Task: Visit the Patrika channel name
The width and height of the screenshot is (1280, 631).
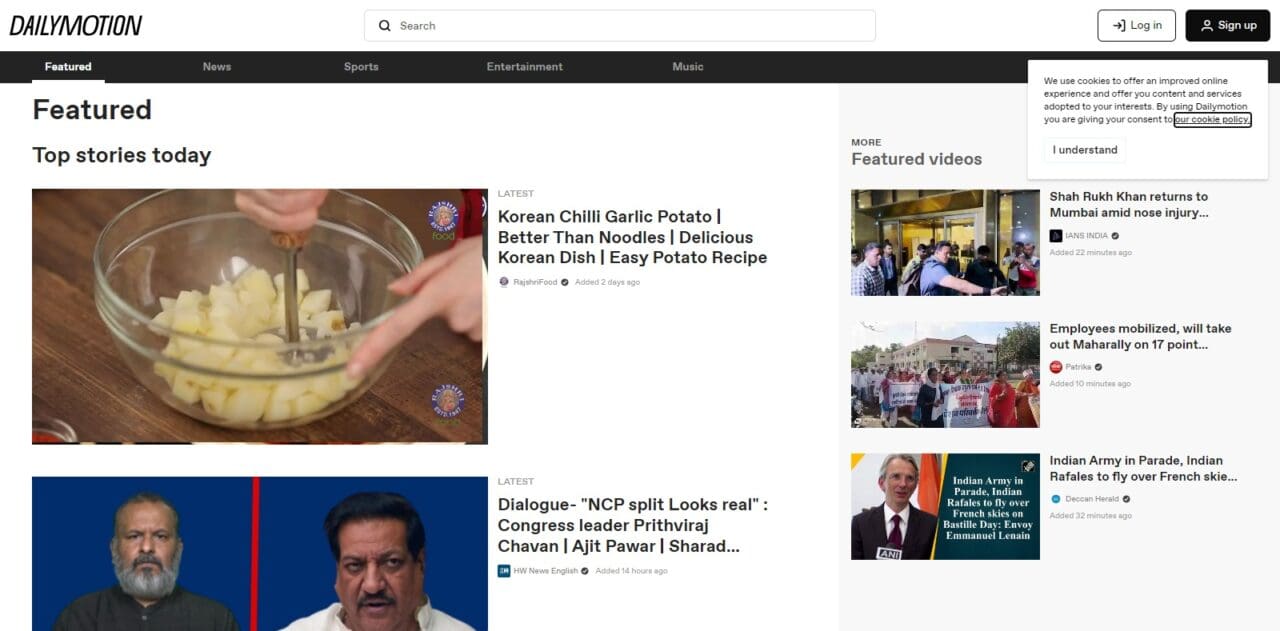Action: [x=1078, y=367]
